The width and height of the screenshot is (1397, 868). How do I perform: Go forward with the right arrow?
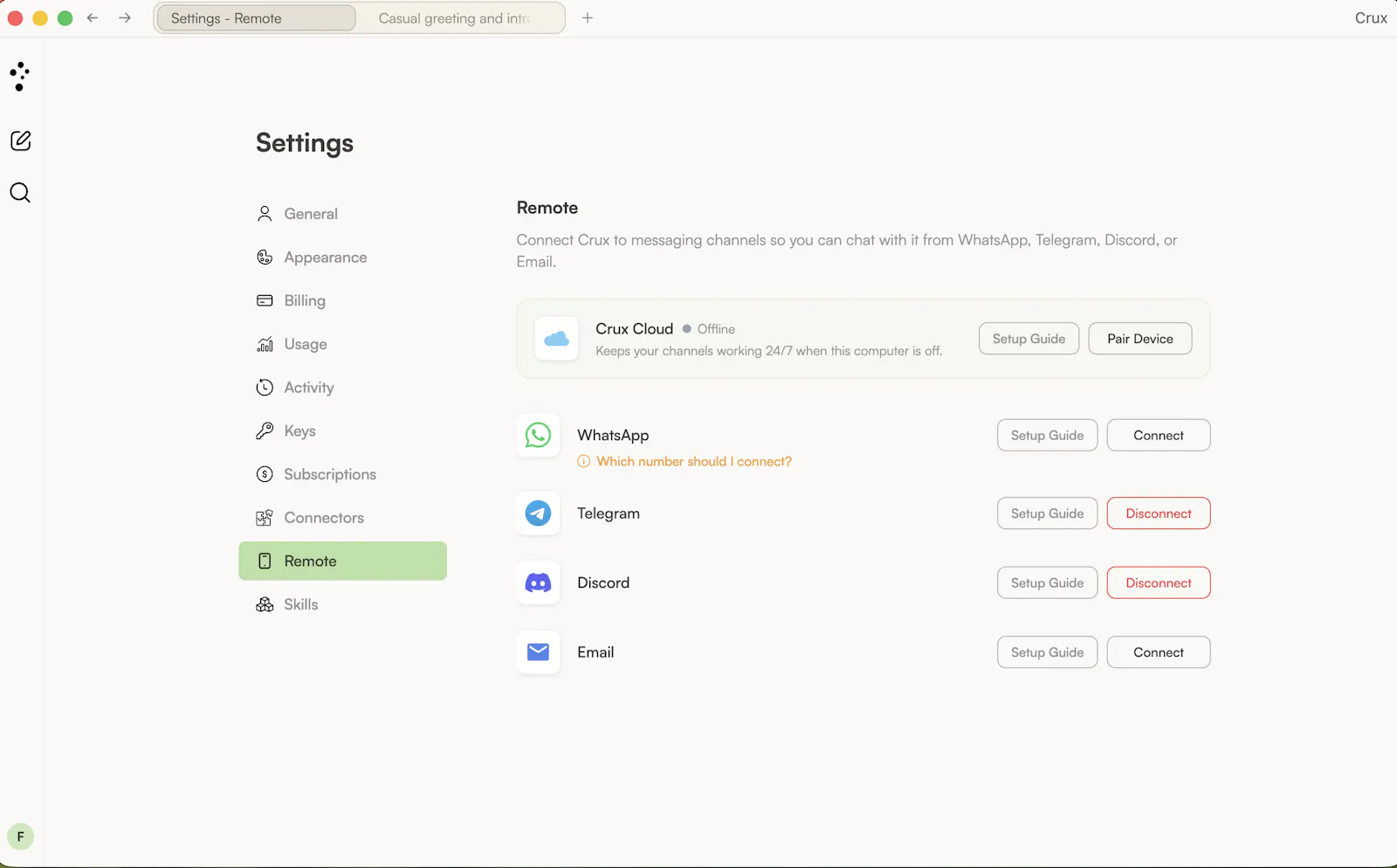tap(125, 17)
